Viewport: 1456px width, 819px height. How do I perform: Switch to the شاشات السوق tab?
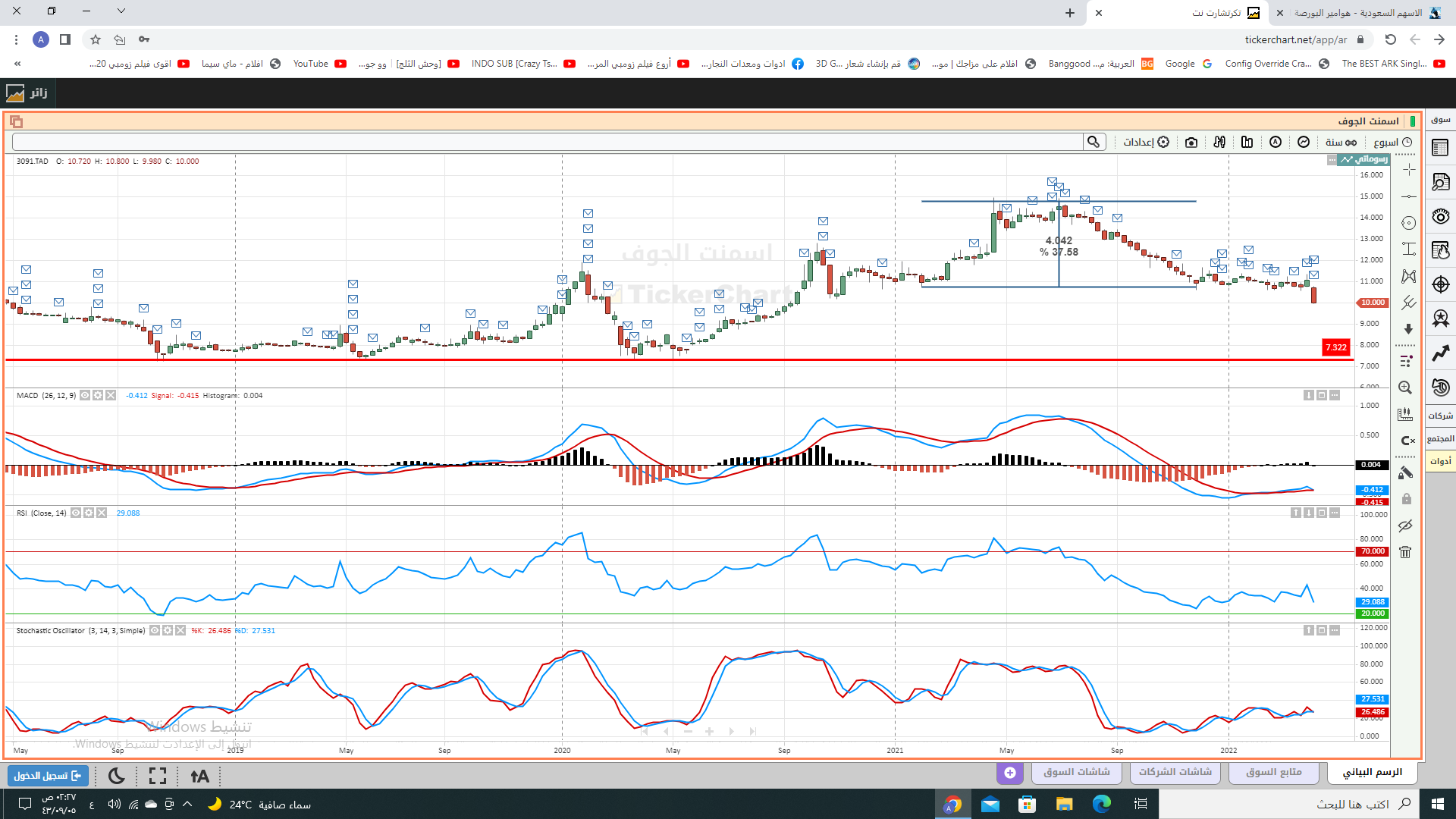(x=1076, y=772)
